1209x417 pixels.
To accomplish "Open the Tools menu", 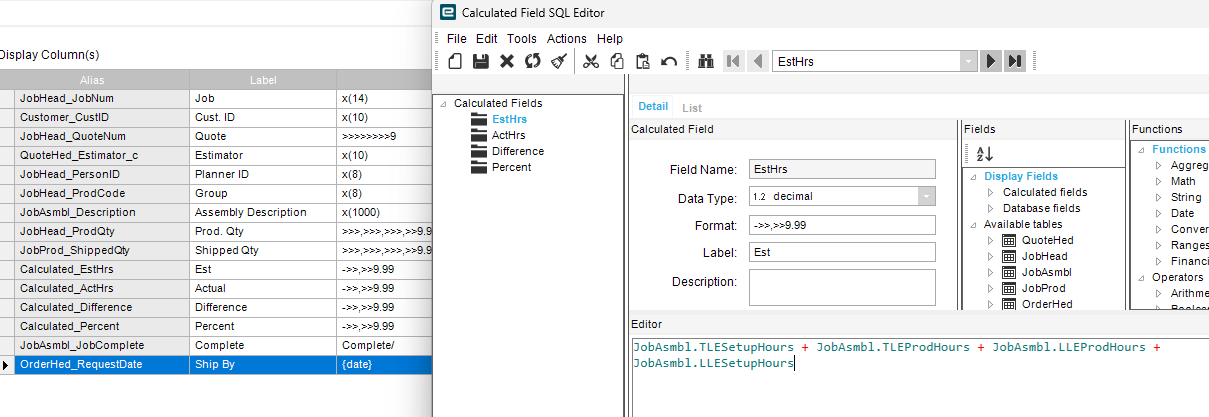I will (x=522, y=38).
